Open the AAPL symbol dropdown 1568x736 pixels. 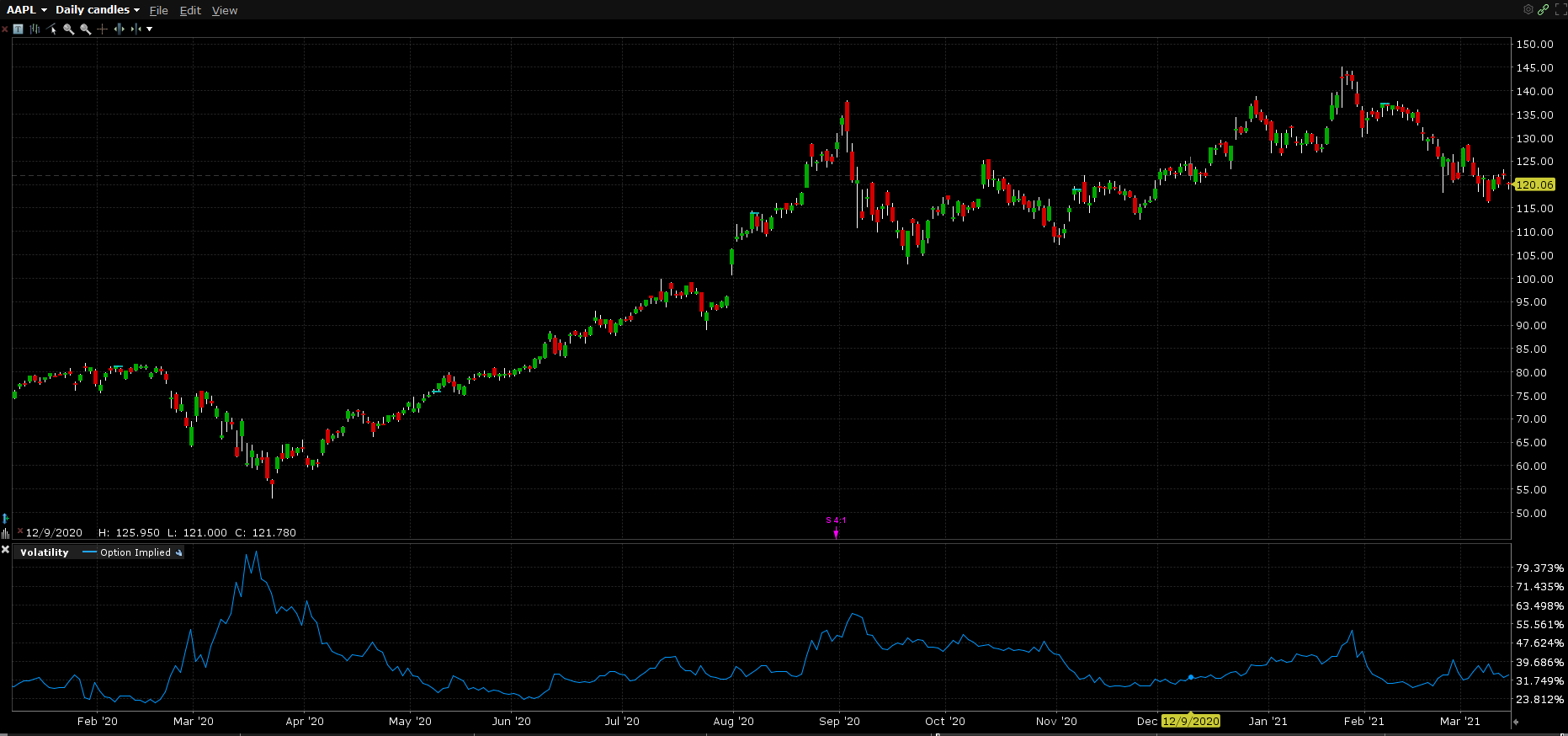point(27,10)
